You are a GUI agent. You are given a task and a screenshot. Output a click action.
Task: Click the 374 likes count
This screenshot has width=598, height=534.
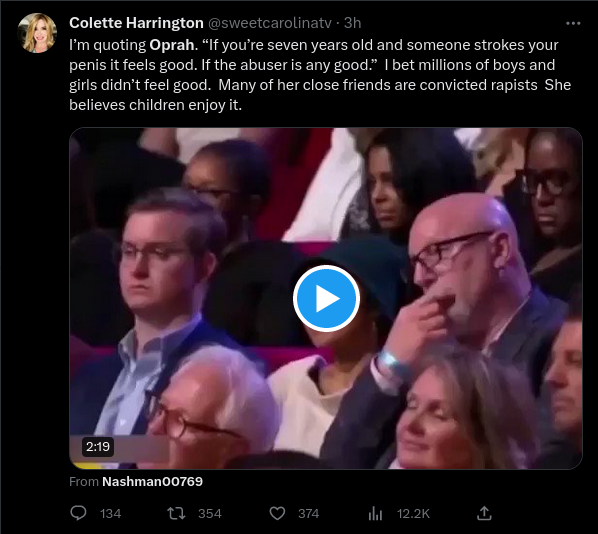[x=309, y=514]
